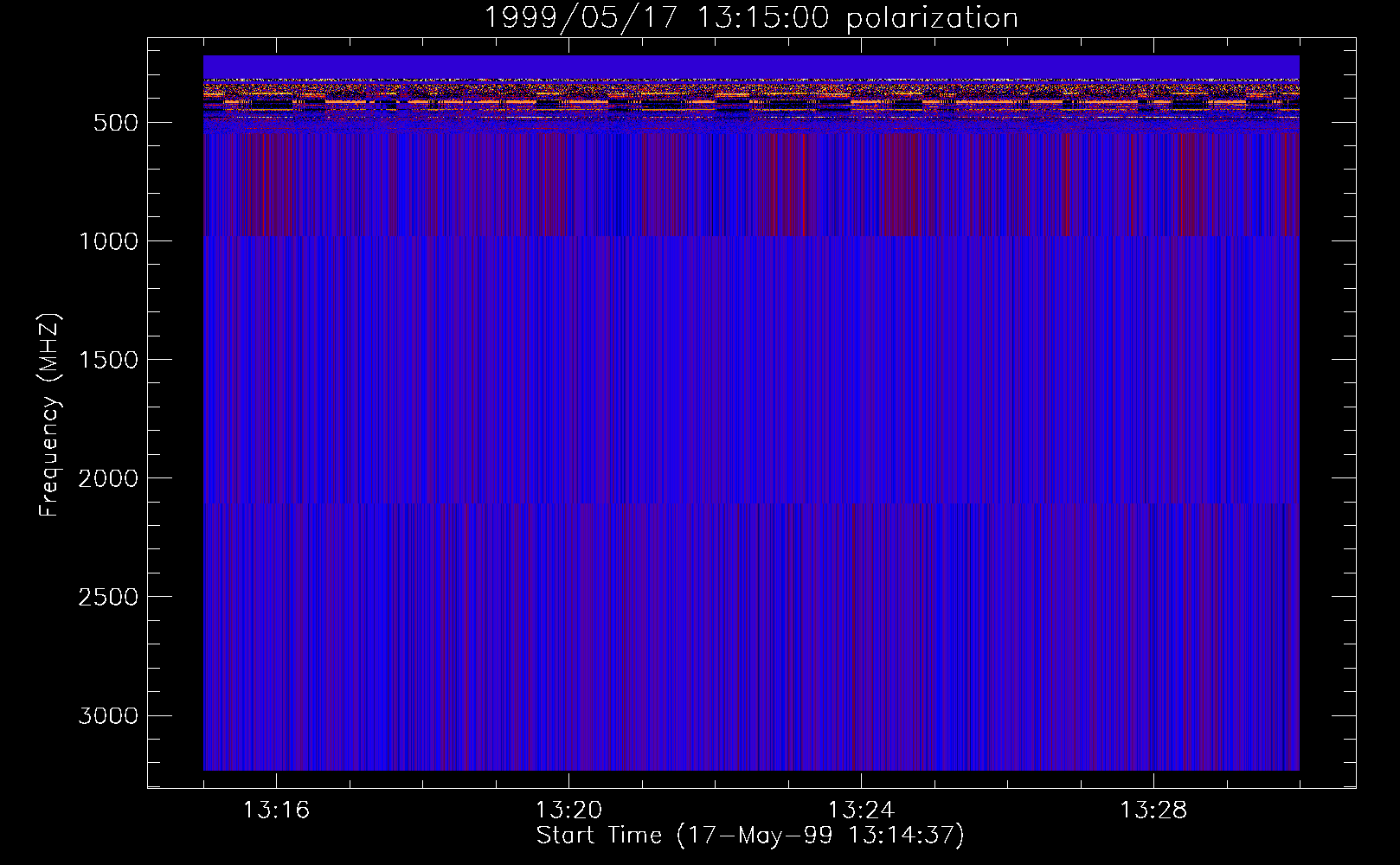Click the polarization spectrogram plot area
1400x865 pixels.
[x=751, y=413]
